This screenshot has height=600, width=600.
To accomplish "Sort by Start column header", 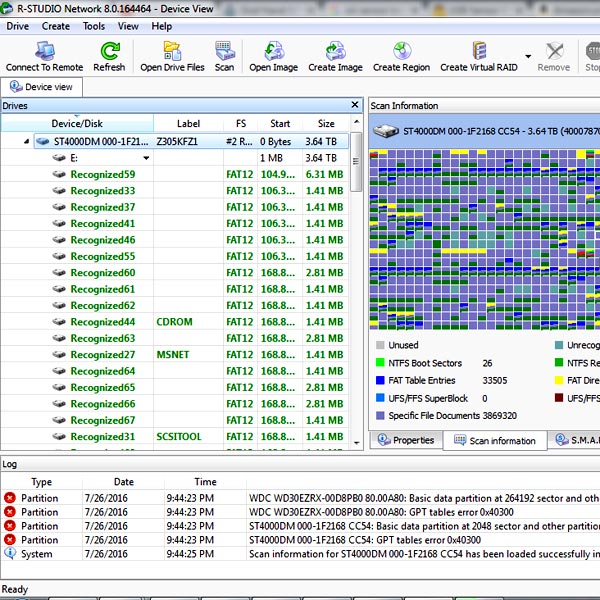I will coord(280,124).
